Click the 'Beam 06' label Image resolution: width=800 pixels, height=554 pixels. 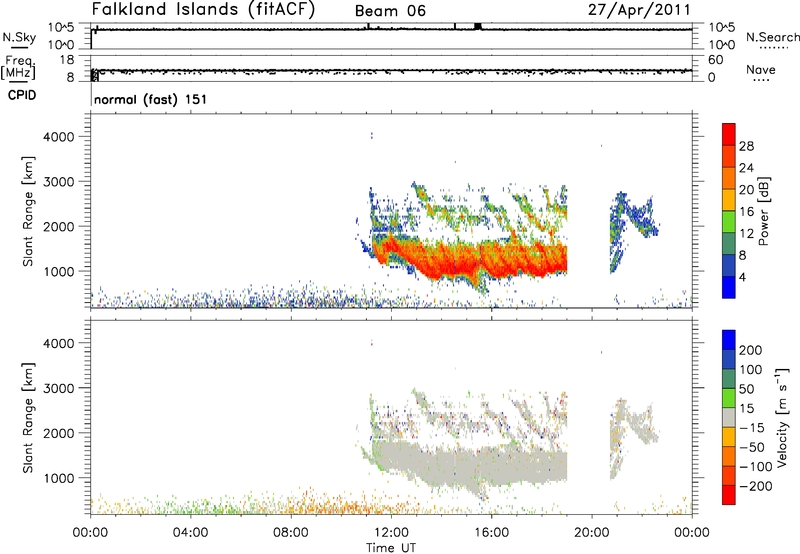point(390,11)
